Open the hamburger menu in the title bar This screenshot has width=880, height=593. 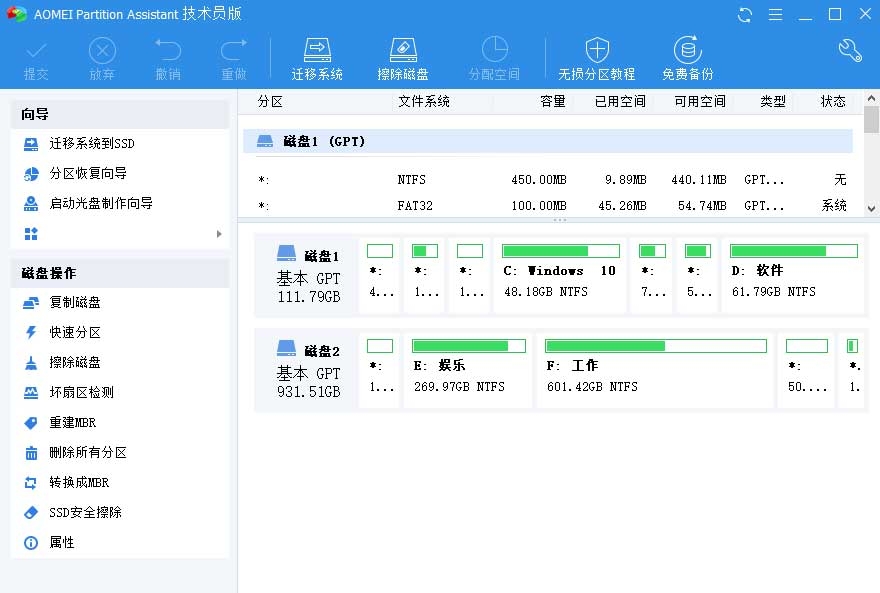point(774,15)
